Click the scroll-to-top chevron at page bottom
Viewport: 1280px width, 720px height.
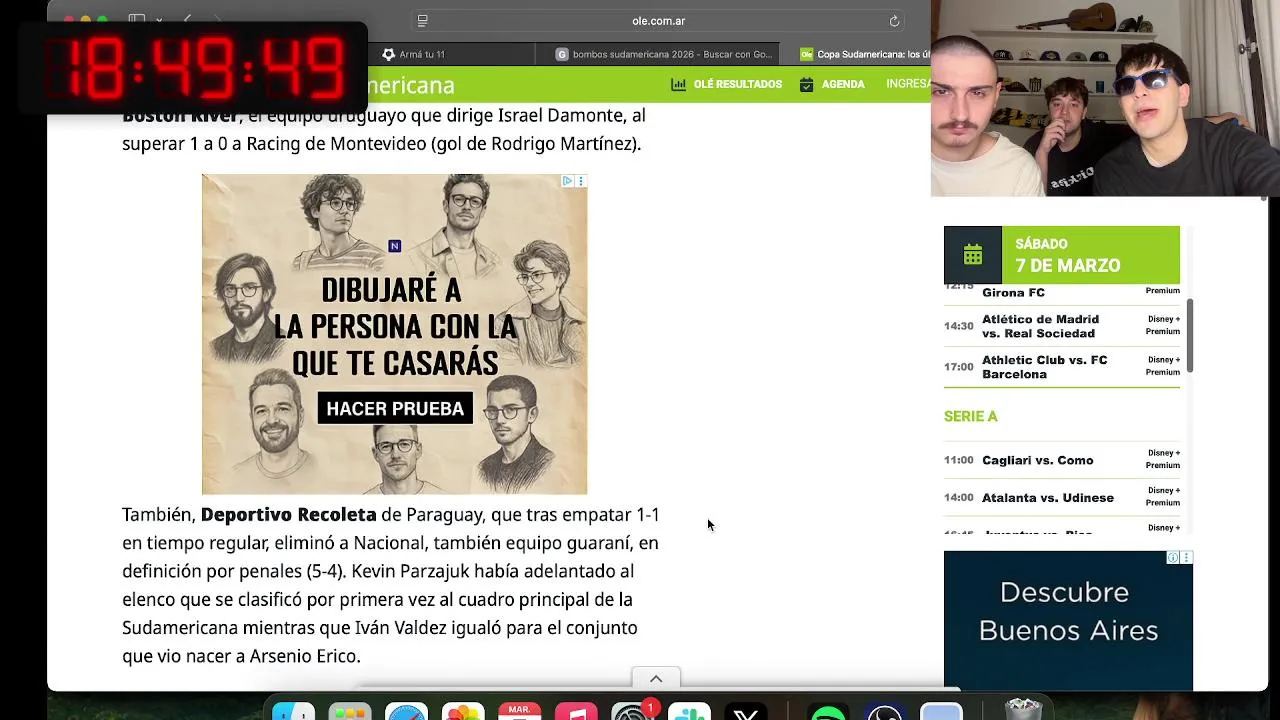[656, 679]
